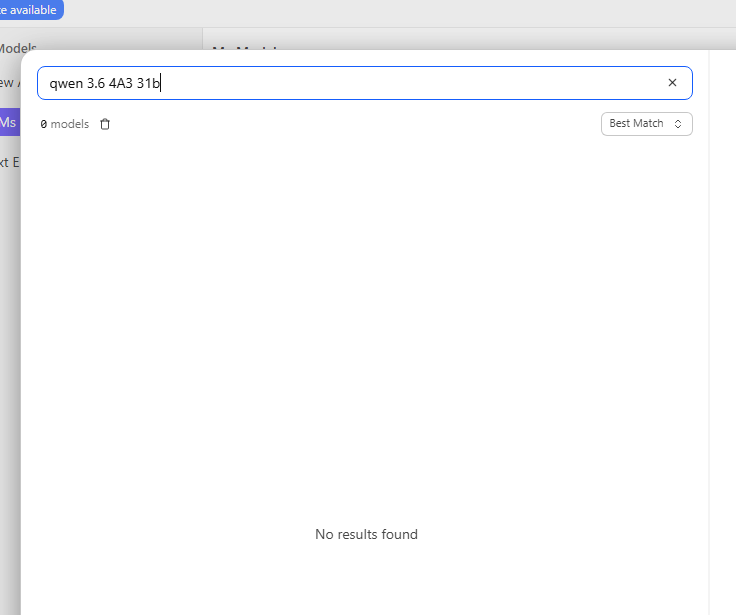Select the purple highlighted sidebar item
The height and width of the screenshot is (615, 736).
(x=9, y=122)
